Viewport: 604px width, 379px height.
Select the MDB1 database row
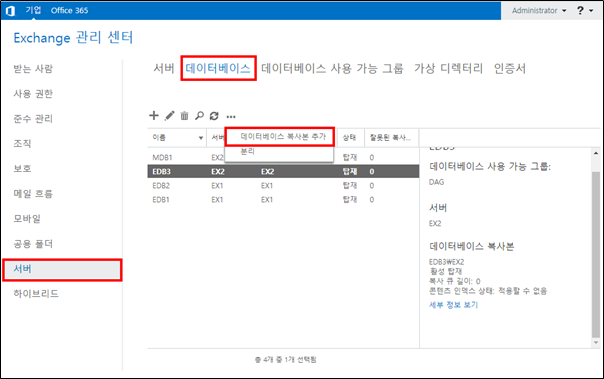pos(283,157)
